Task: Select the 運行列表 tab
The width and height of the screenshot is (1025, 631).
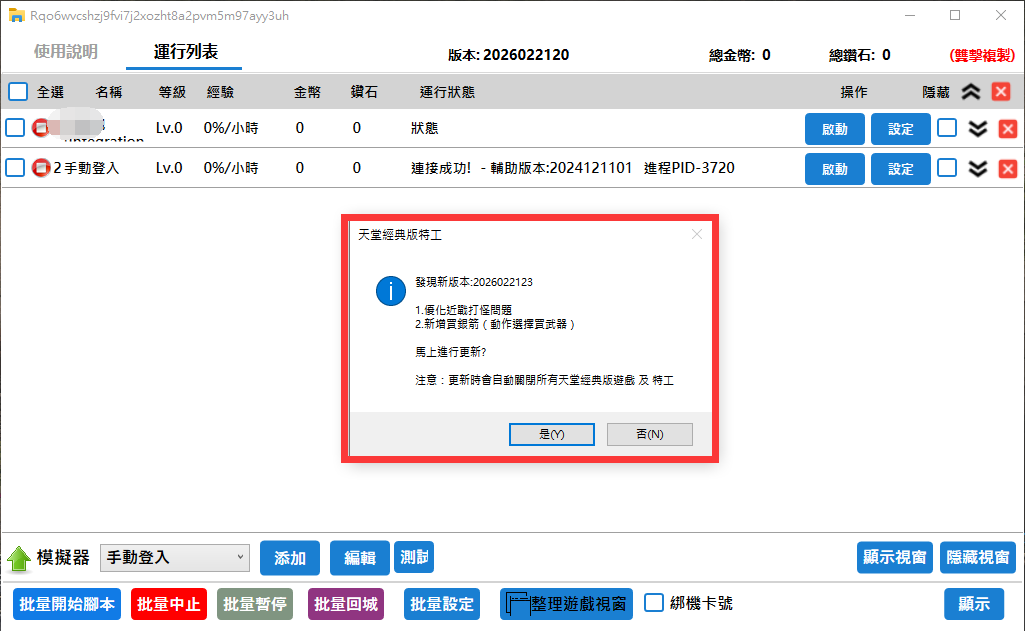Action: [186, 52]
